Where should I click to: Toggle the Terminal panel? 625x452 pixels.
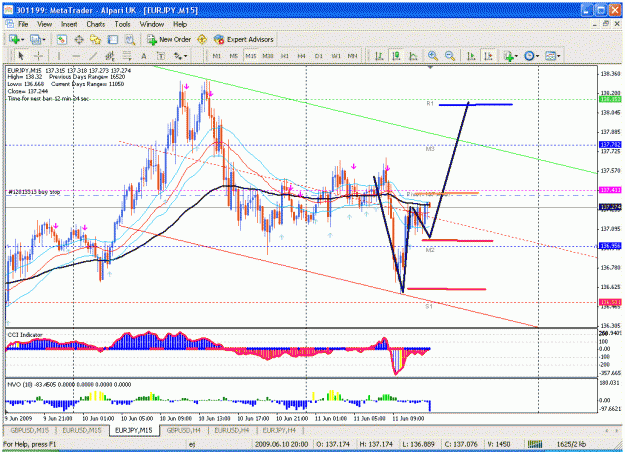(x=113, y=39)
